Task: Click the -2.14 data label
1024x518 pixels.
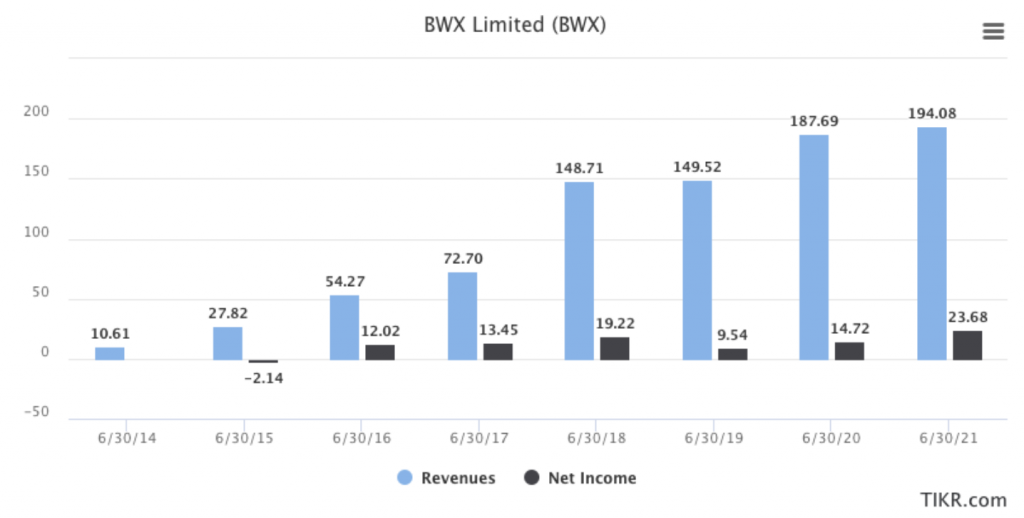Action: coord(264,378)
